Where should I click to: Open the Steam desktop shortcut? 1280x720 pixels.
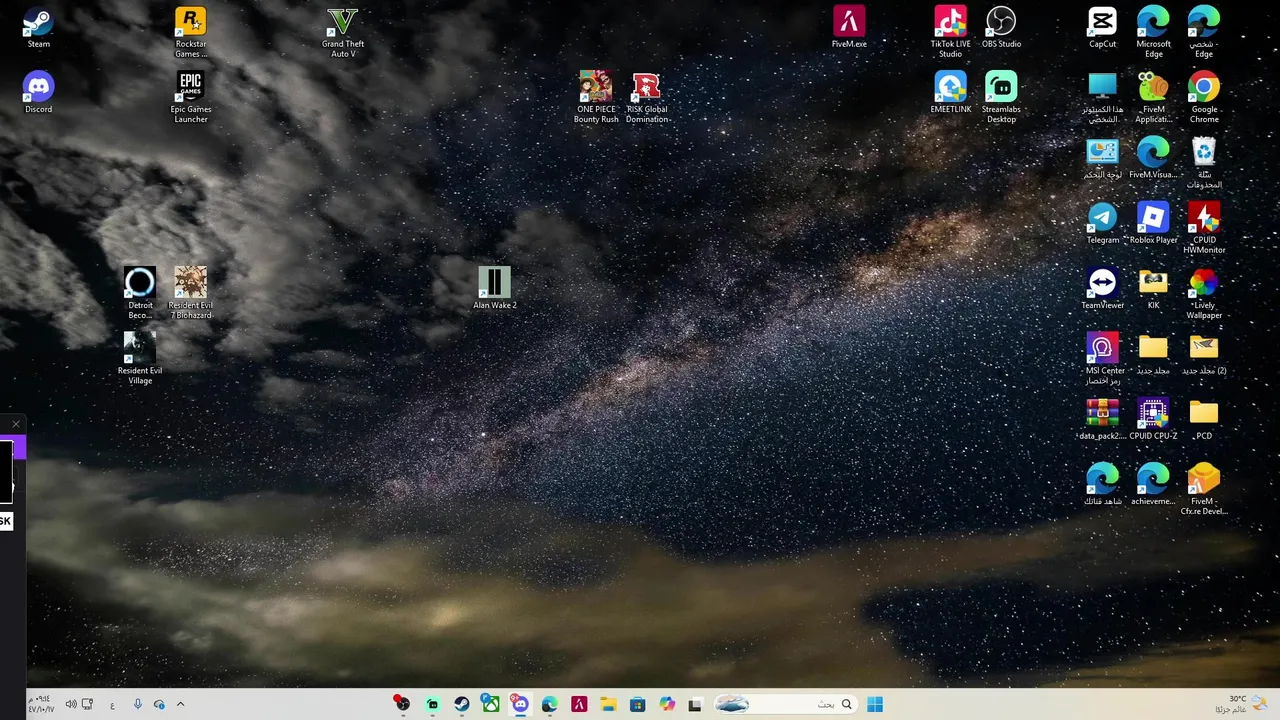(38, 28)
